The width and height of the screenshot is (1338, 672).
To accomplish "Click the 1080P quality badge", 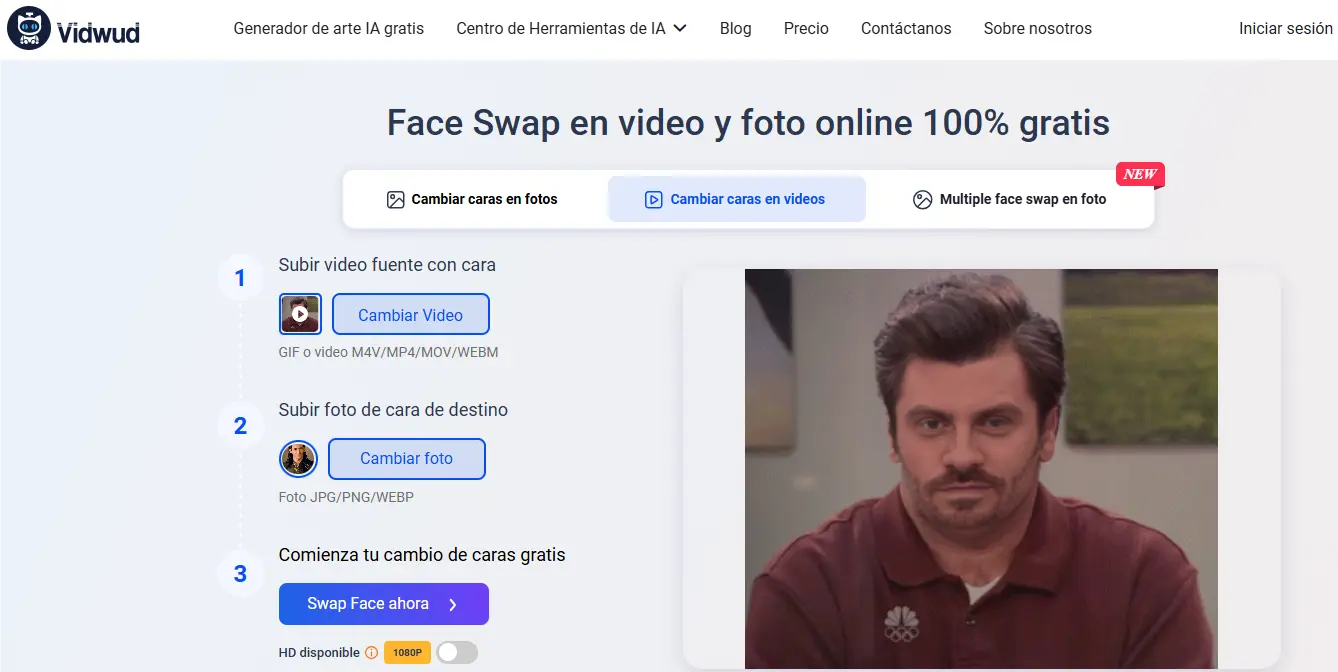I will click(406, 652).
